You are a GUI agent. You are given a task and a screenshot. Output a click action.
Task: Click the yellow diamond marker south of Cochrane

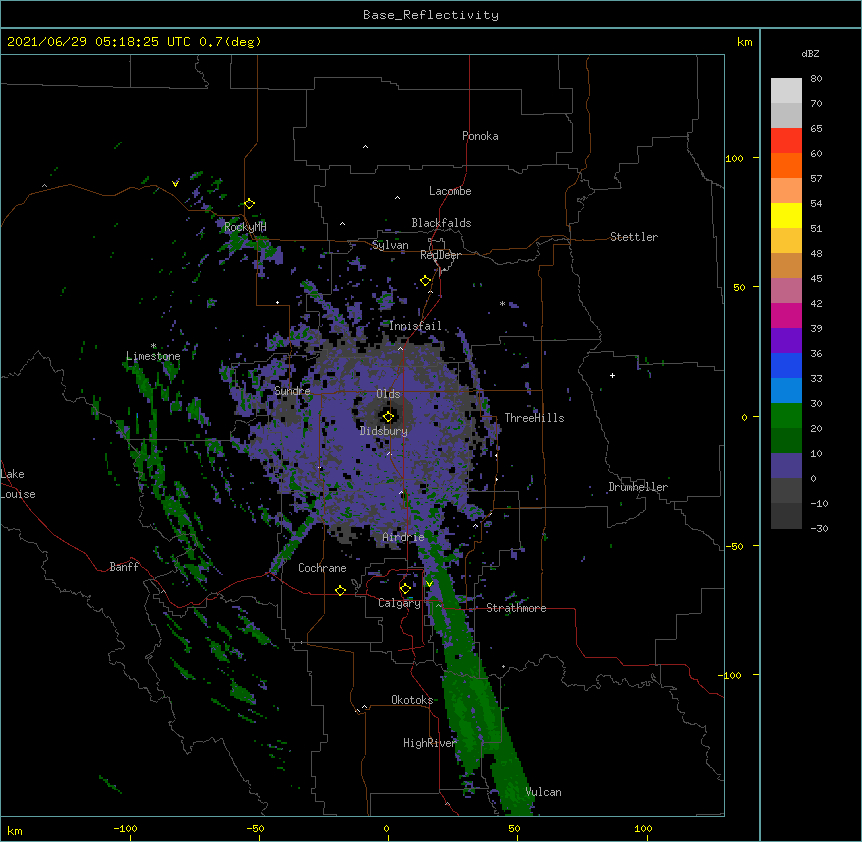(340, 590)
